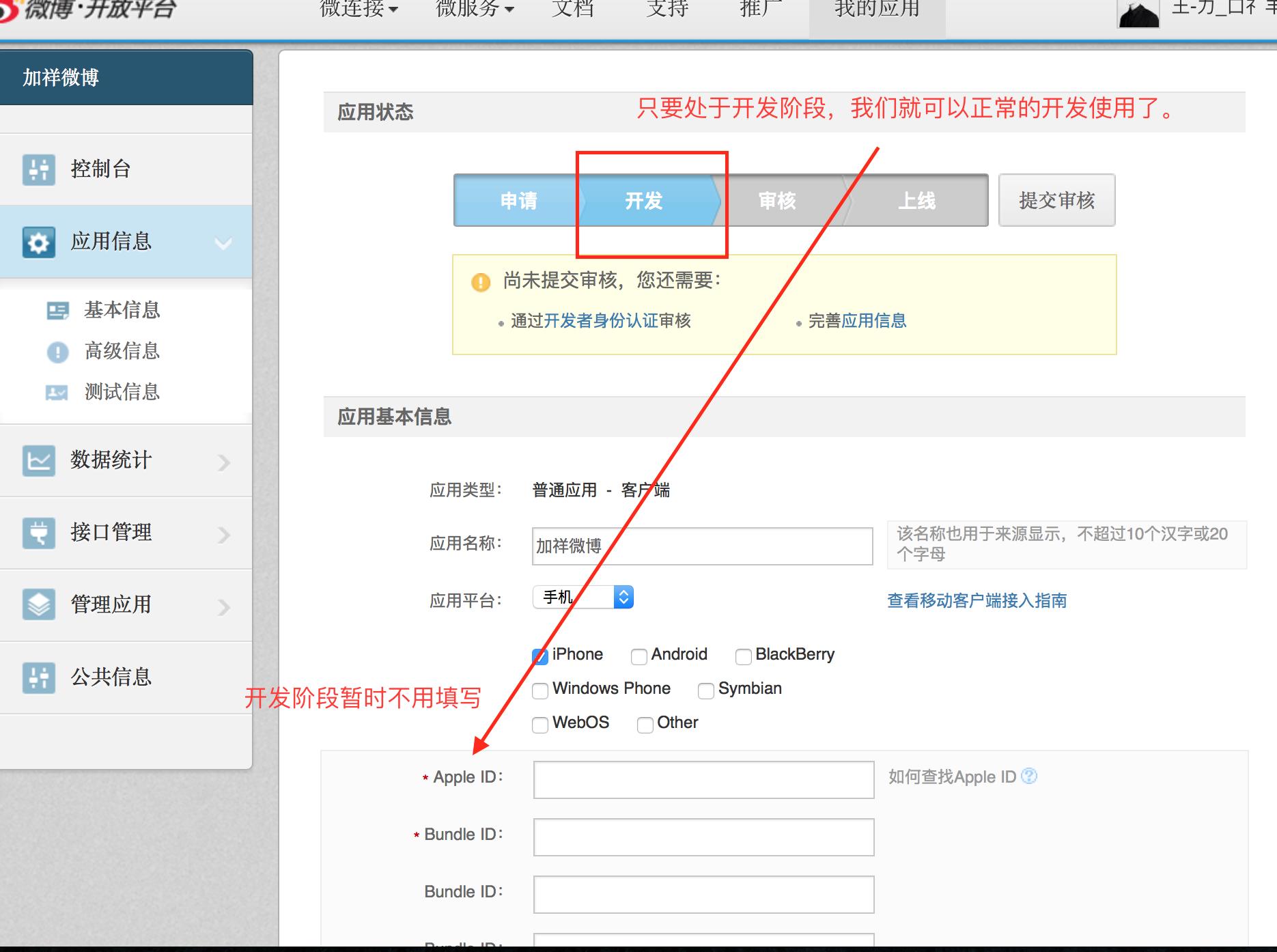Uncheck the iPhone checkbox
1277x952 pixels.
point(540,656)
